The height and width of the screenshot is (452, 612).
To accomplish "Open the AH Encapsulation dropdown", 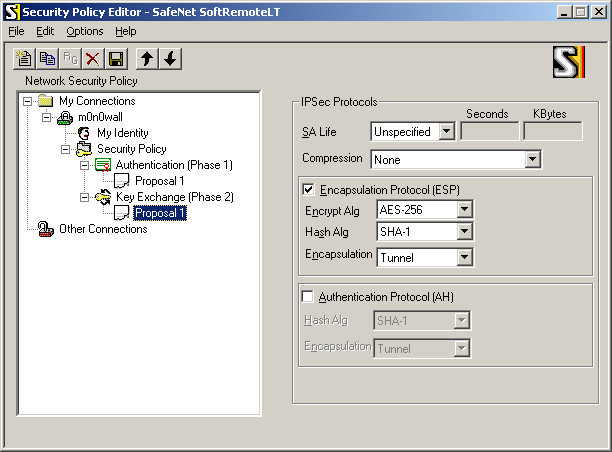I will (461, 348).
